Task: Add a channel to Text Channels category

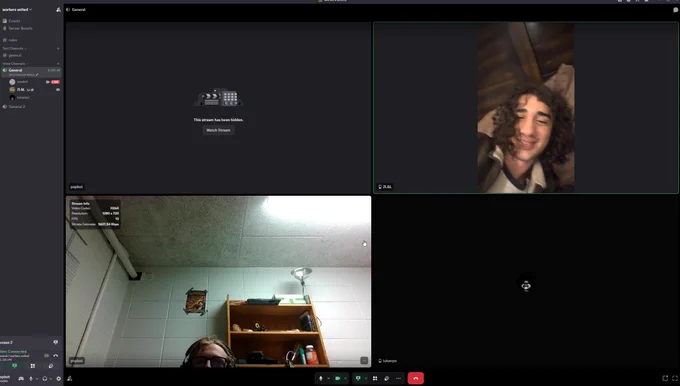Action: click(58, 48)
